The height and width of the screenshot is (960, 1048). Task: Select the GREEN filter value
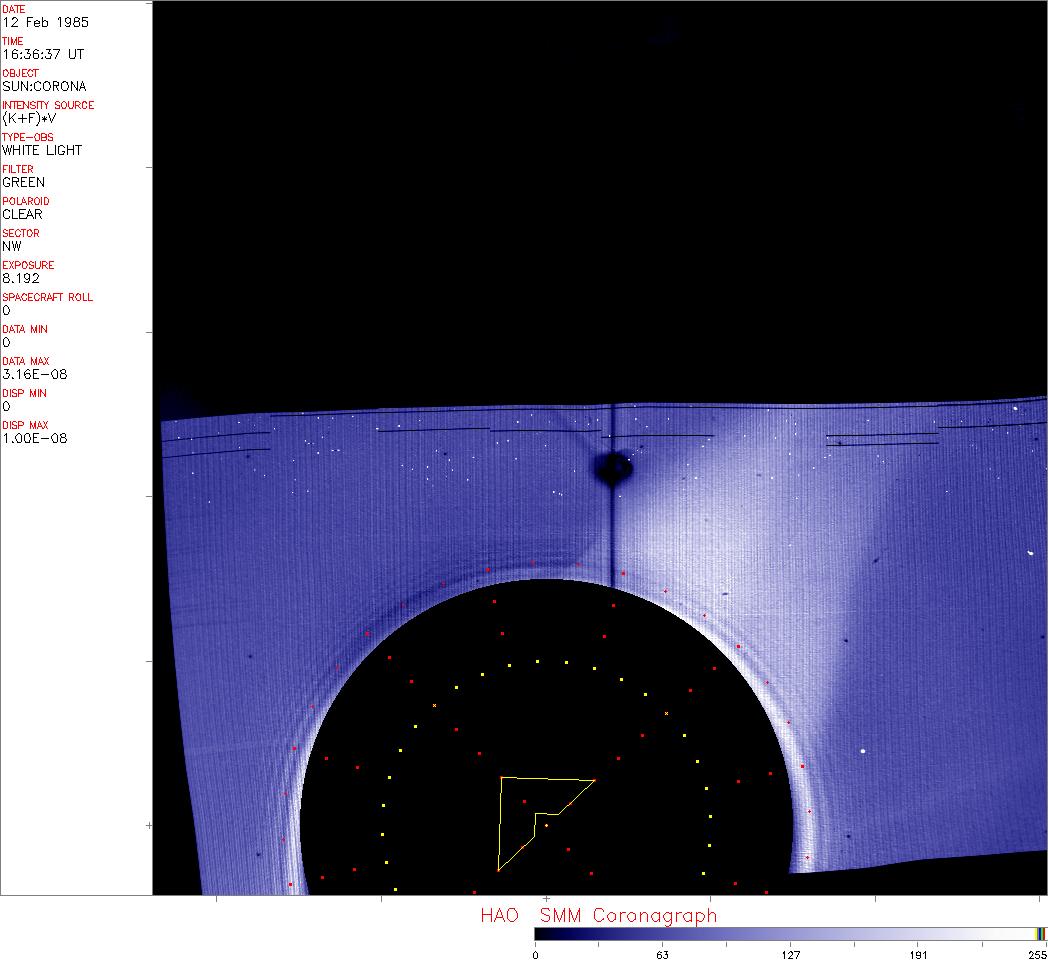click(x=23, y=182)
